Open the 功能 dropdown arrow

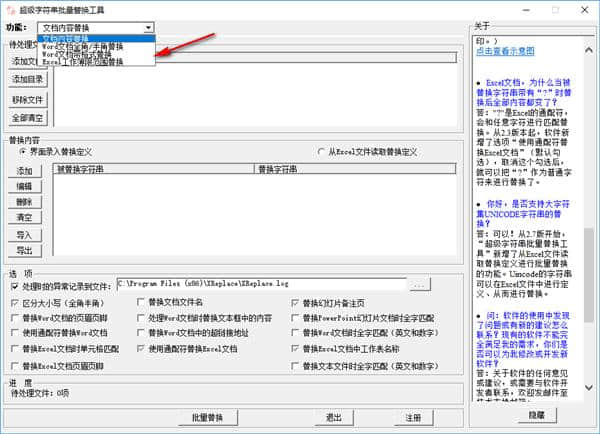[148, 28]
